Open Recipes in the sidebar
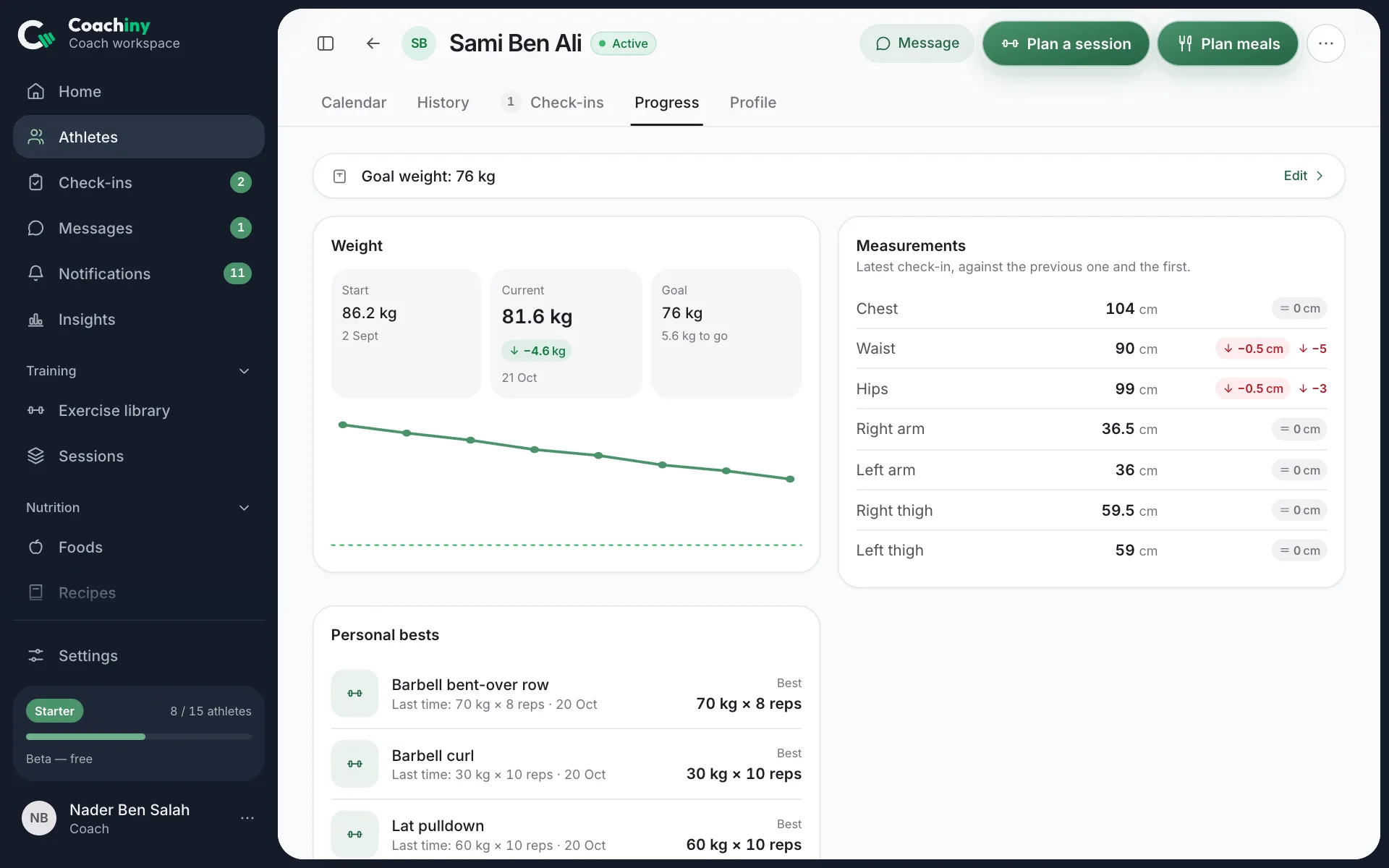 pyautogui.click(x=139, y=593)
